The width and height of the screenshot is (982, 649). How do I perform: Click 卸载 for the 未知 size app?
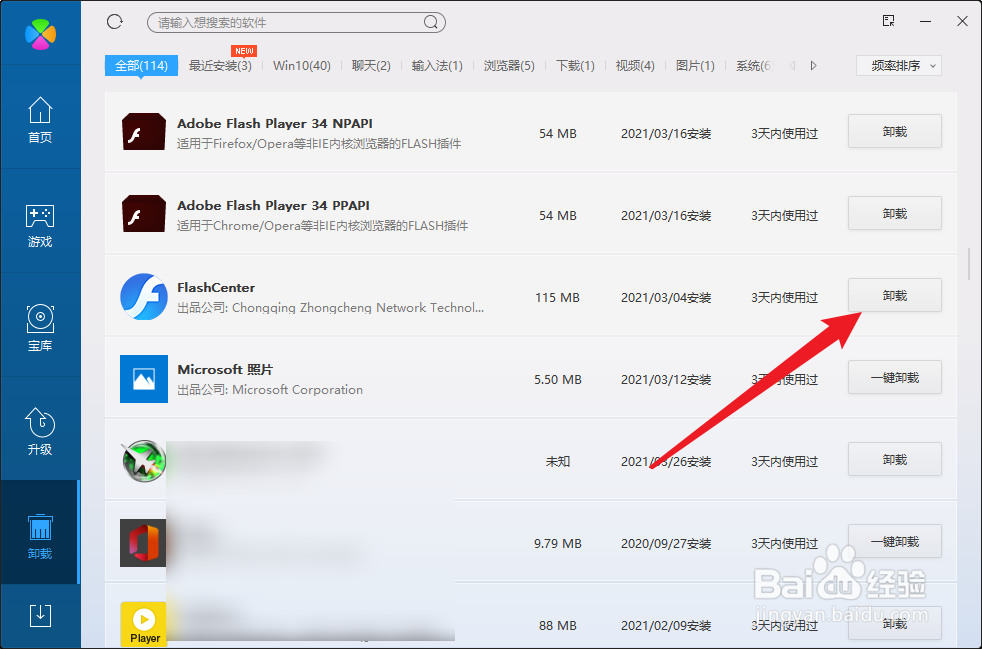point(895,460)
